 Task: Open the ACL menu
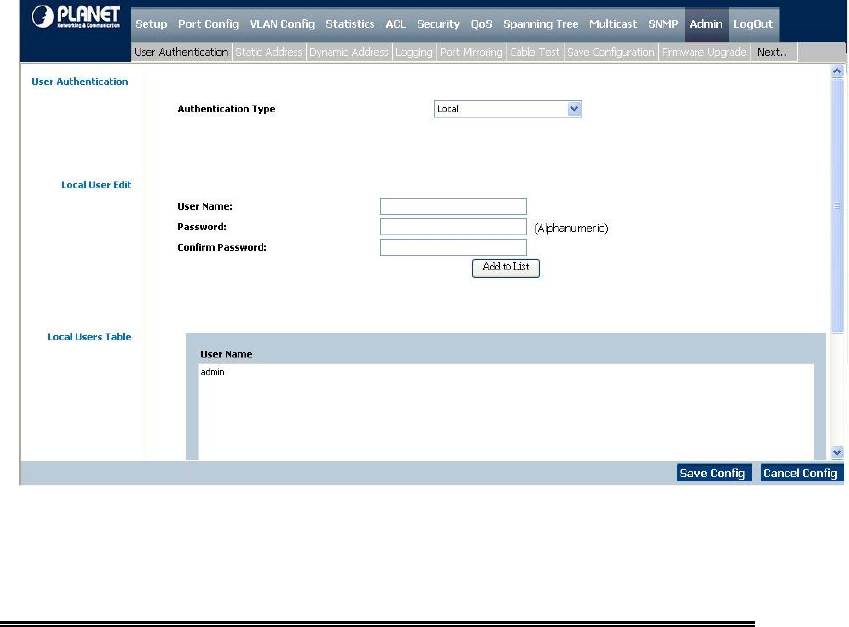tap(395, 24)
